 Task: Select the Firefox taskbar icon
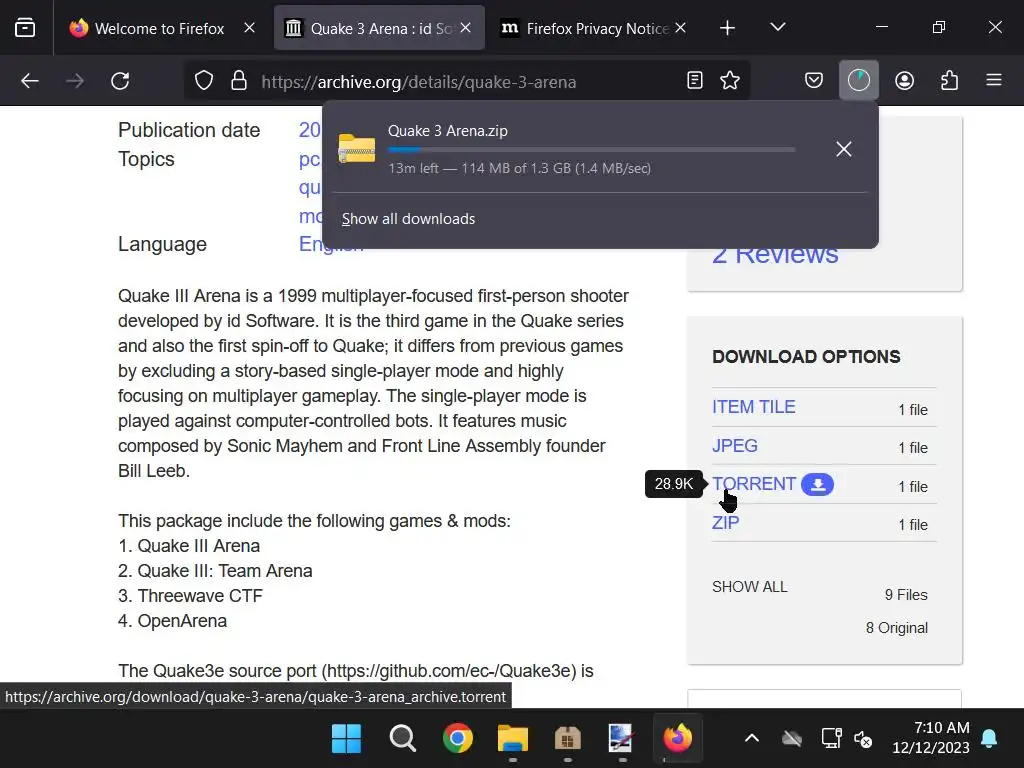pos(677,739)
